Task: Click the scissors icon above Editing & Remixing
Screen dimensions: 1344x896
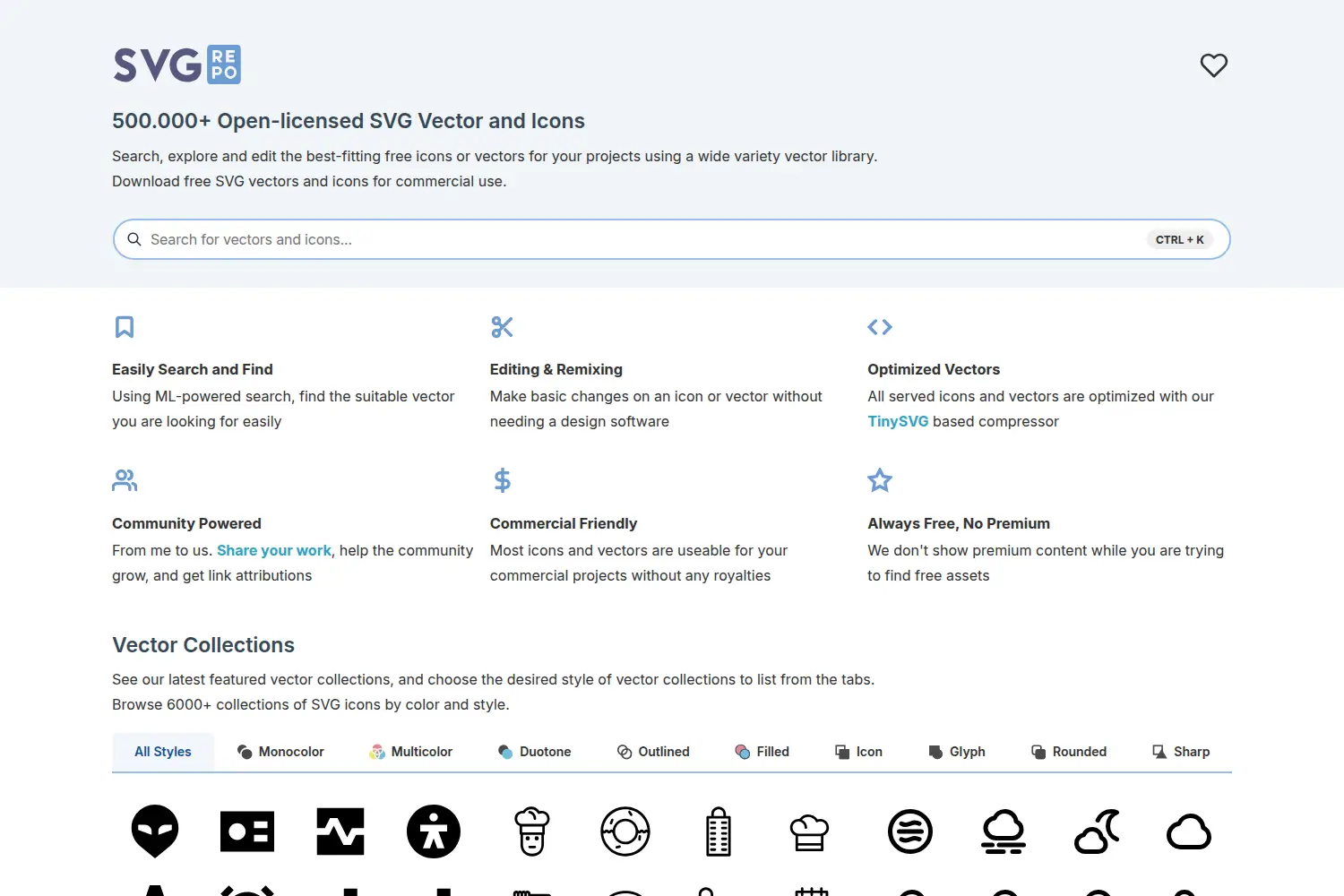Action: coord(502,327)
